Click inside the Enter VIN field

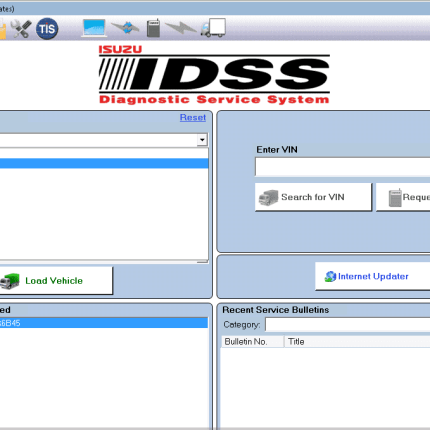[x=343, y=167]
